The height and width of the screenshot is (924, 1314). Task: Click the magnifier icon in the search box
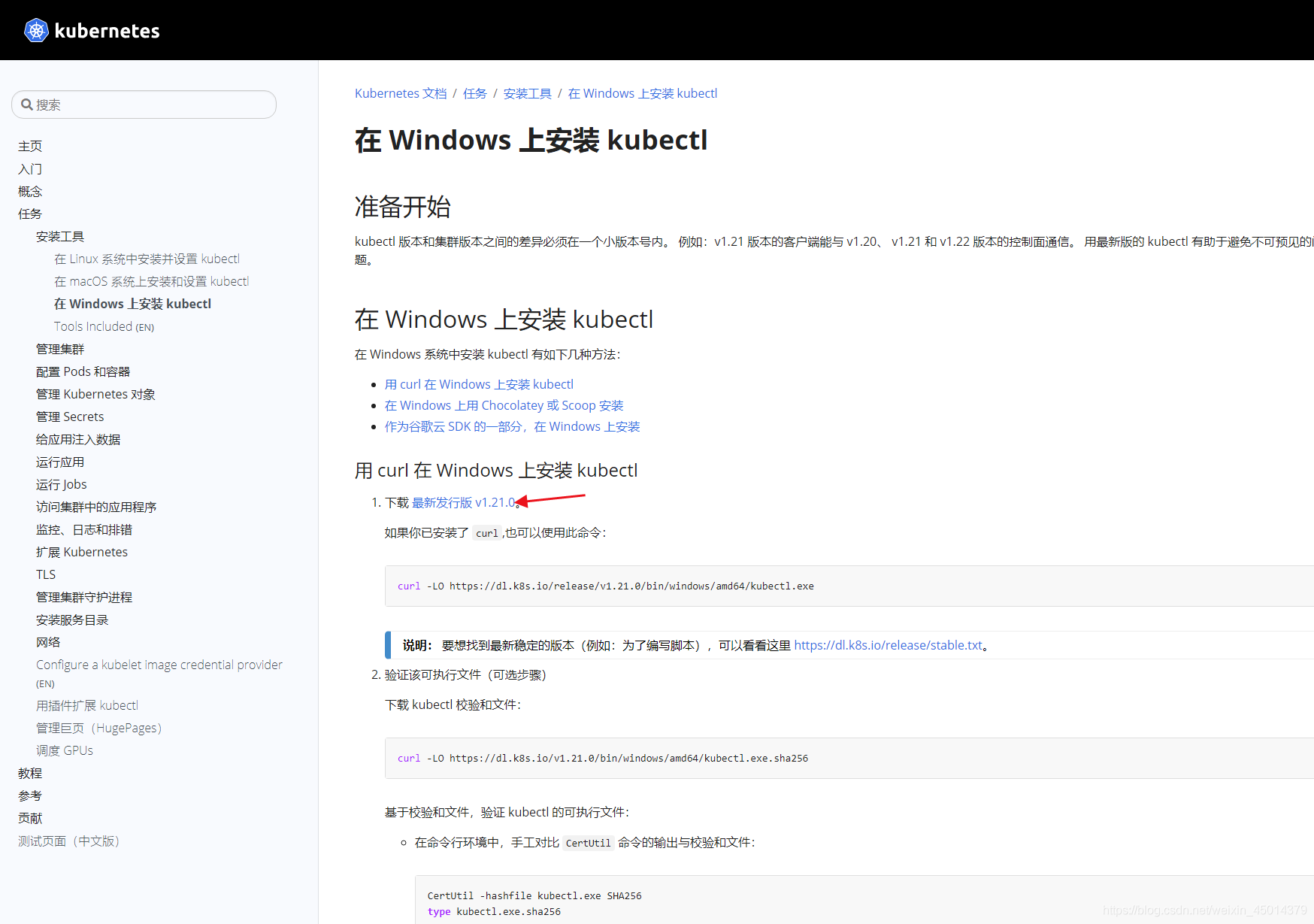pyautogui.click(x=28, y=104)
